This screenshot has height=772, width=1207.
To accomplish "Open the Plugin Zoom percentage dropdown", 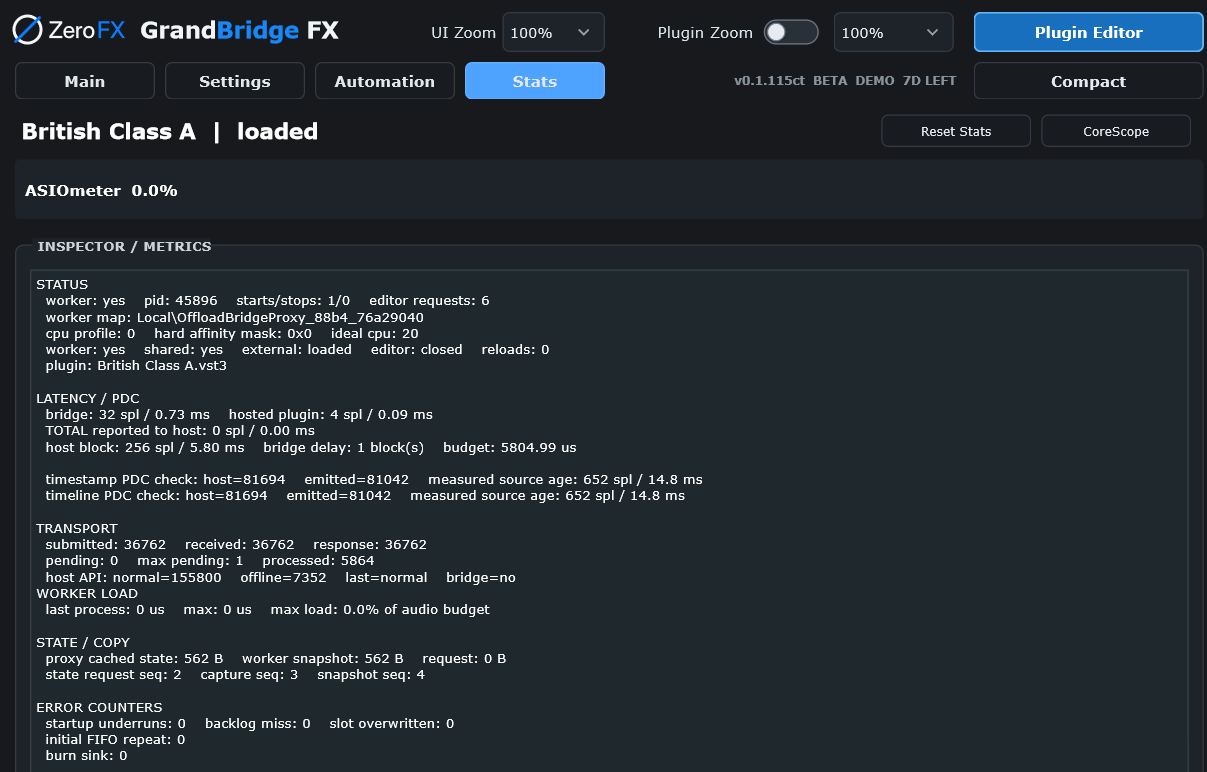I will [x=893, y=32].
